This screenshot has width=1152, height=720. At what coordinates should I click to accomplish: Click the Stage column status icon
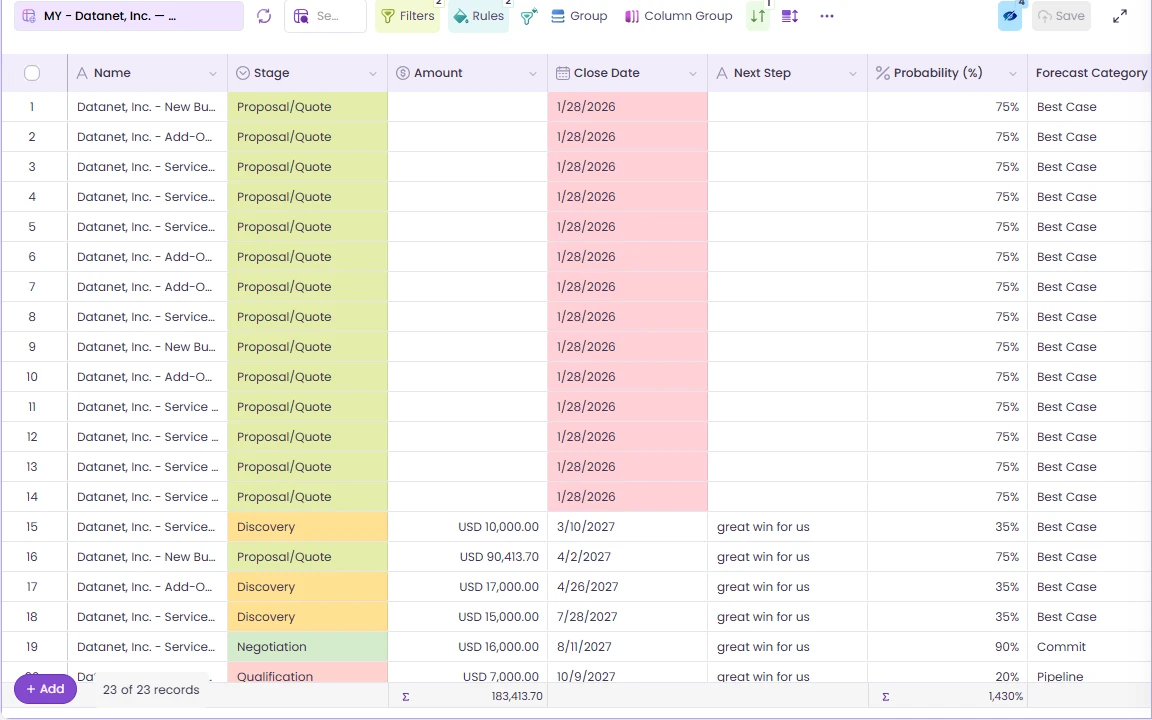pos(242,73)
